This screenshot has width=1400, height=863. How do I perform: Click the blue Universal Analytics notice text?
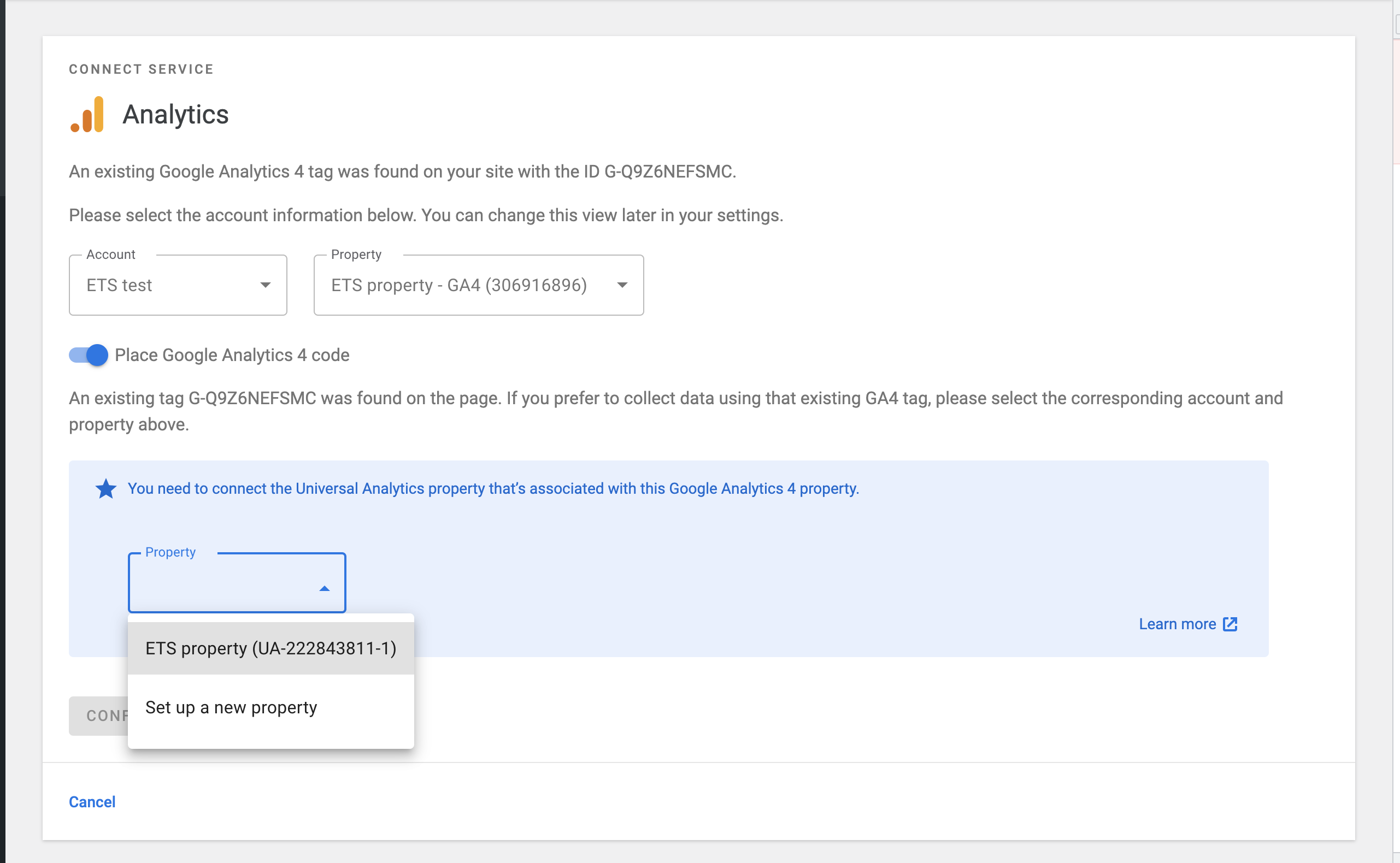point(493,488)
